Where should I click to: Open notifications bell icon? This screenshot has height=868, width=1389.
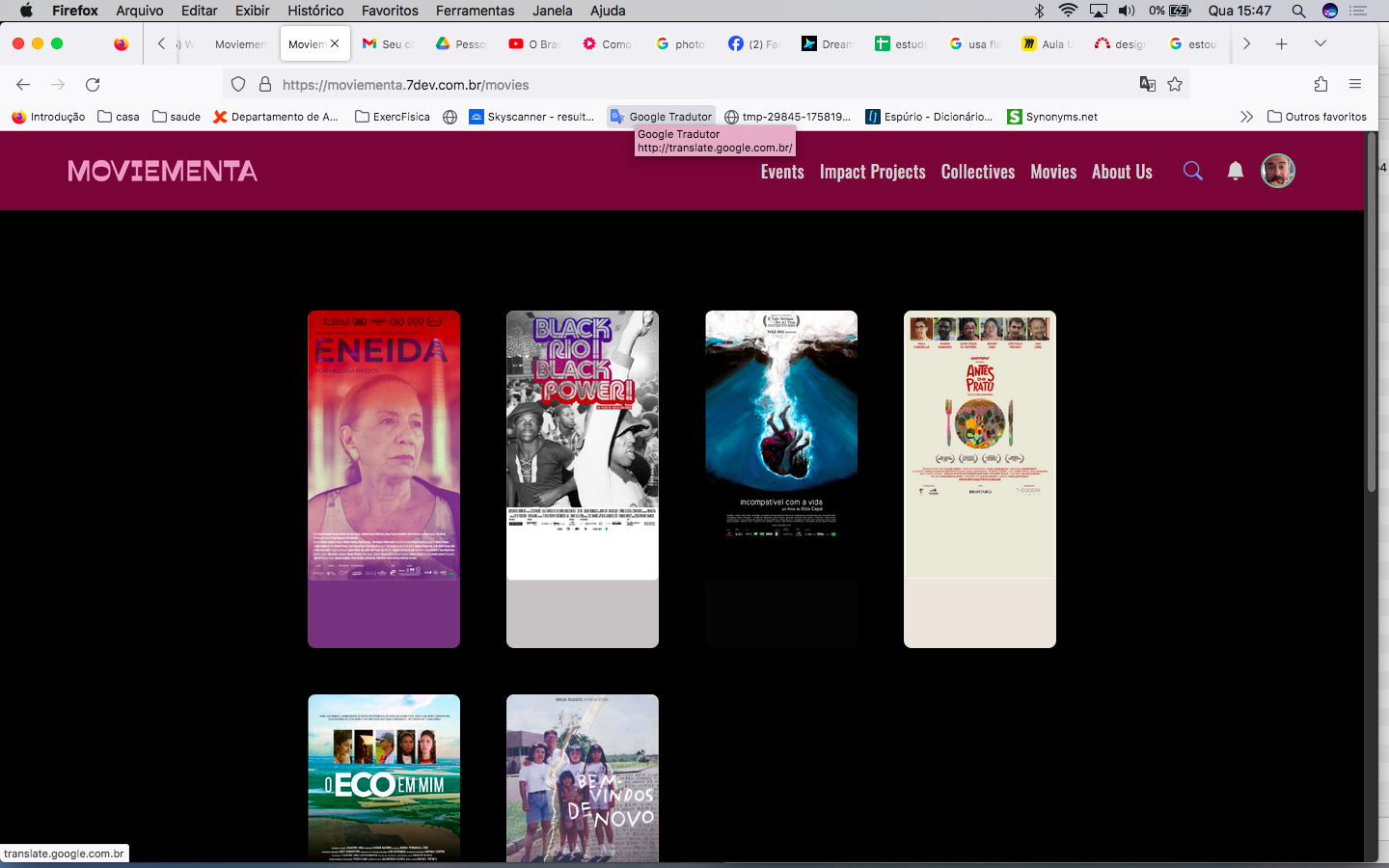1235,171
